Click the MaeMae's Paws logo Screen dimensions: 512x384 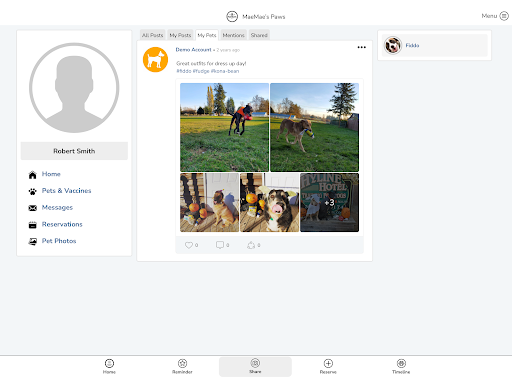(232, 16)
